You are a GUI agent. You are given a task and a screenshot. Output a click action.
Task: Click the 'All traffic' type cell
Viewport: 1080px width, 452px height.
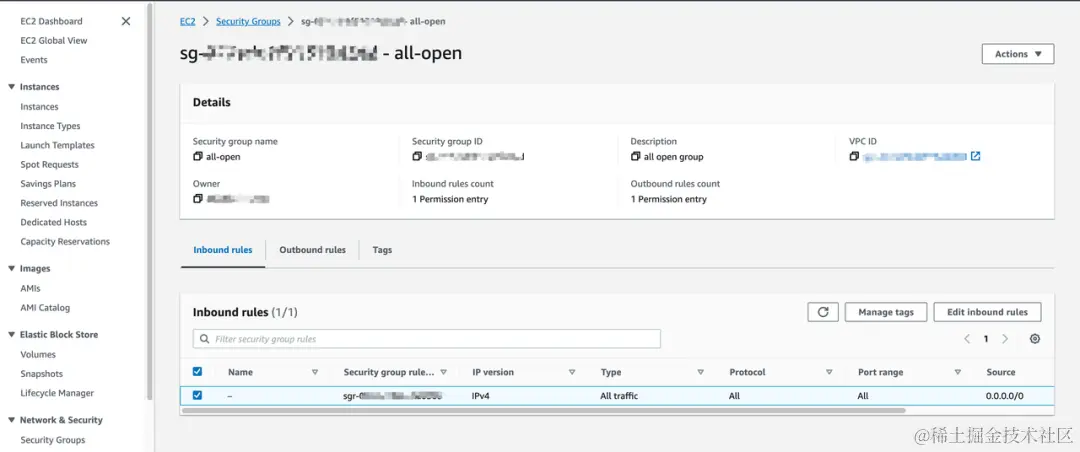click(x=619, y=396)
